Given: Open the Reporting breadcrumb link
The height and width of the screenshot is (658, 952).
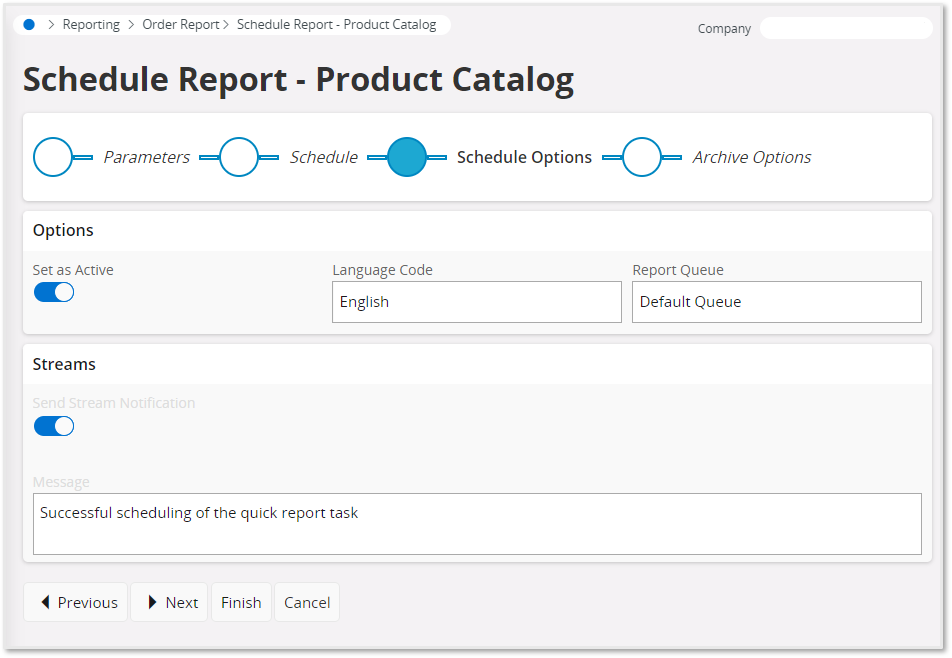Looking at the screenshot, I should [x=91, y=24].
